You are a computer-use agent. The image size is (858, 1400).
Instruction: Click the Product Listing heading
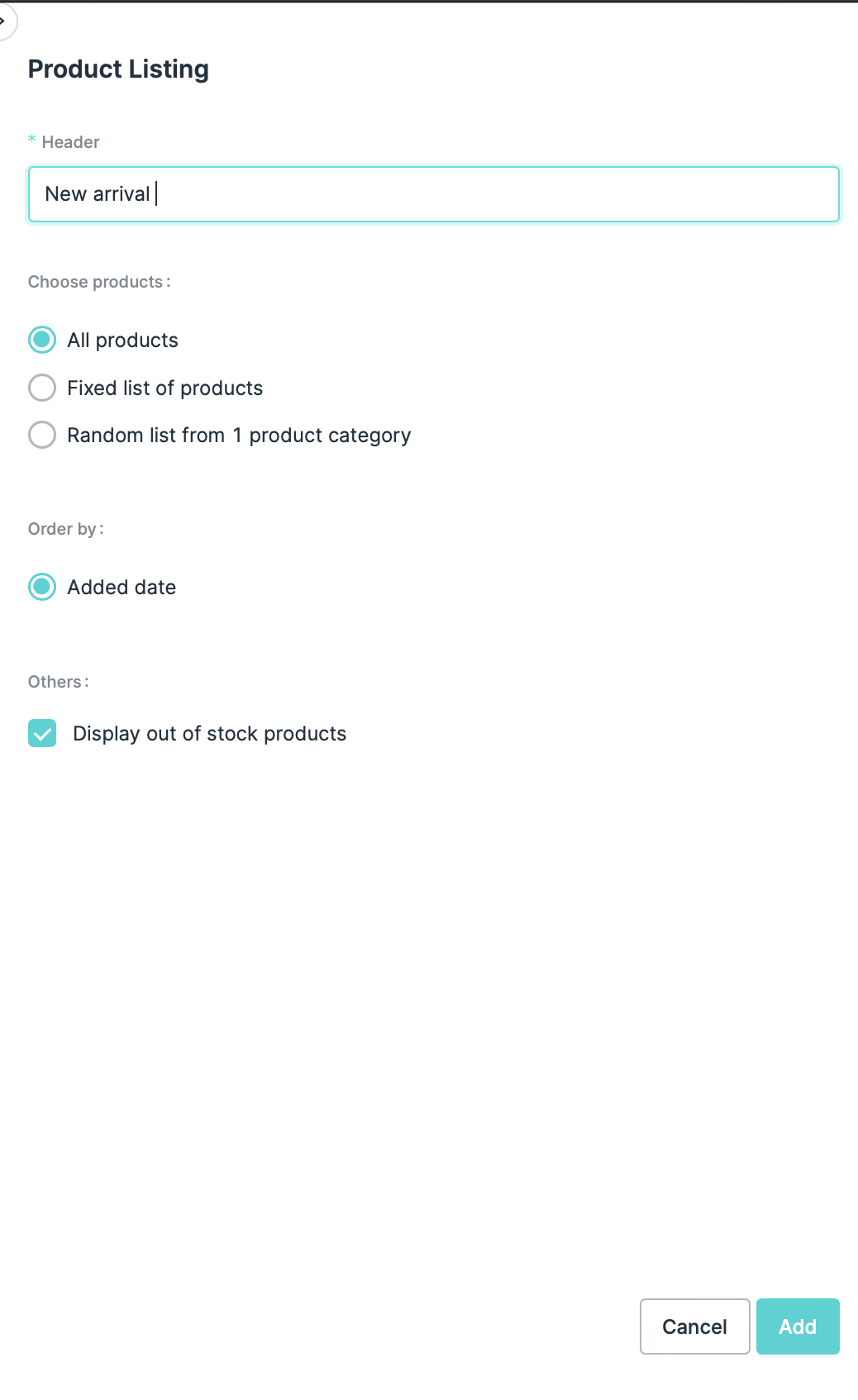pos(118,69)
